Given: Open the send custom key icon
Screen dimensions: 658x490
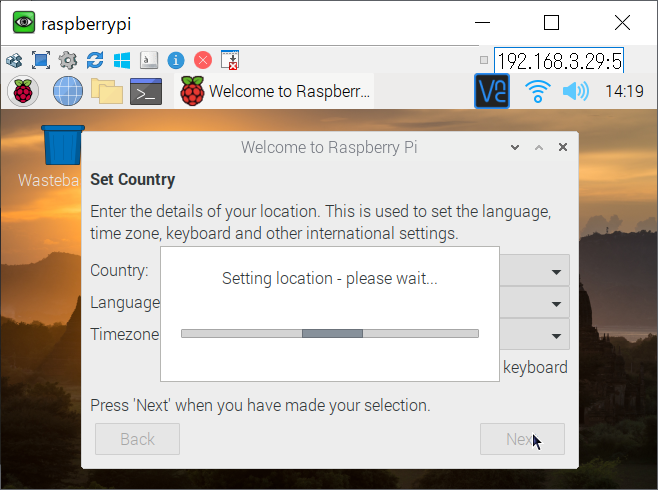Looking at the screenshot, I should pos(149,60).
